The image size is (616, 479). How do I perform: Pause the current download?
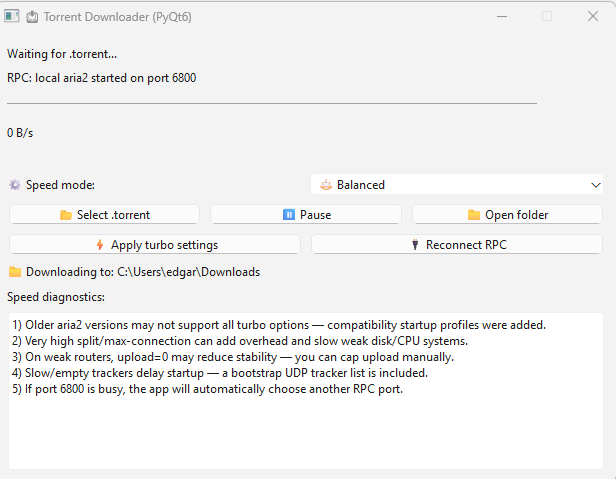306,215
